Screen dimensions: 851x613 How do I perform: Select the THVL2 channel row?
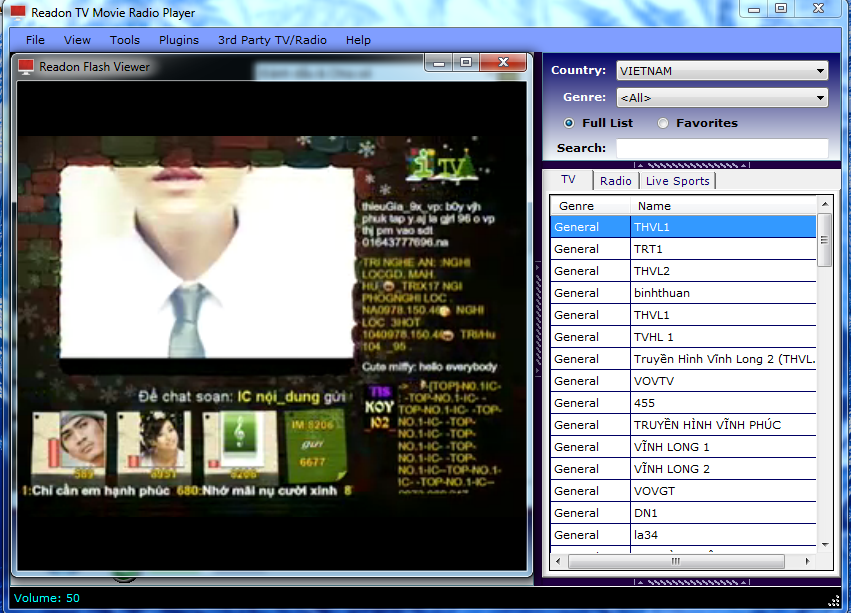683,271
